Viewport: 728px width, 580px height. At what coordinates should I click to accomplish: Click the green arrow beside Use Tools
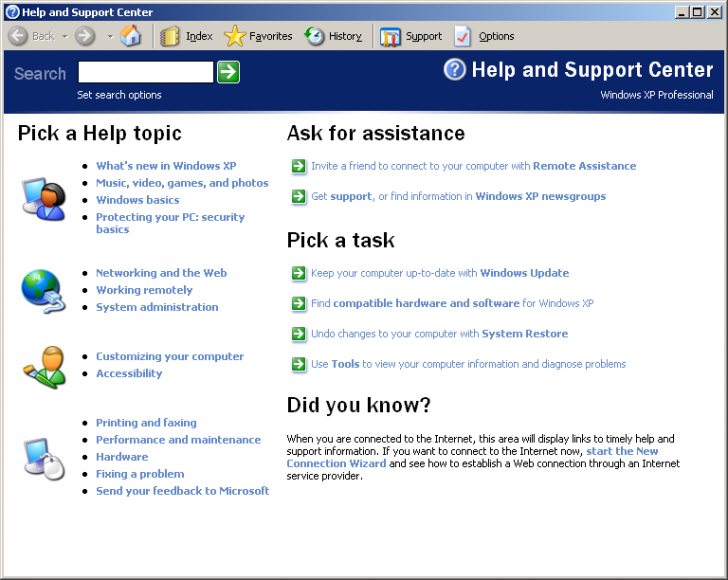pyautogui.click(x=299, y=364)
